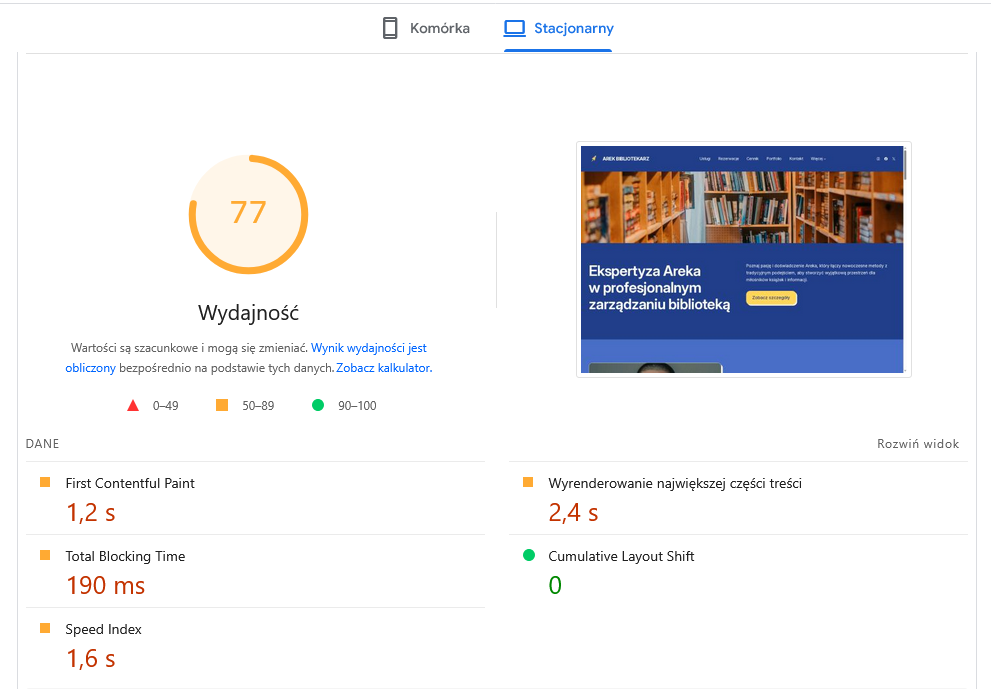The image size is (991, 689).
Task: Click the orange square beside Total Blocking Time
Action: tap(44, 554)
